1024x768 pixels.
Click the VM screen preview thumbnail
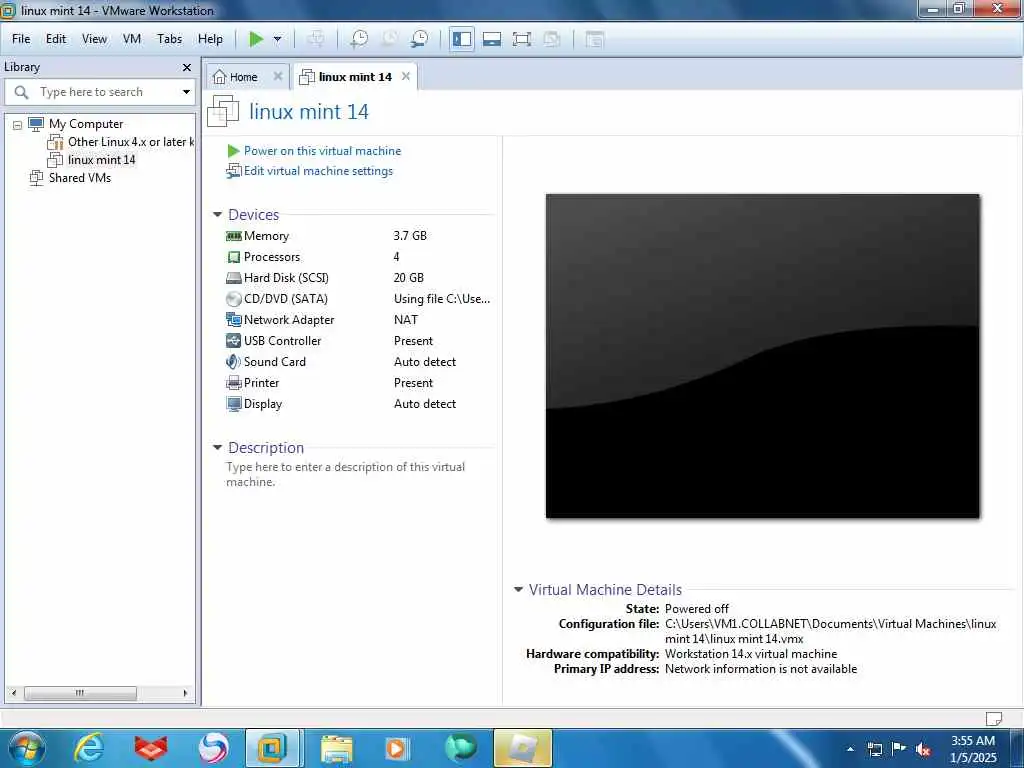point(762,356)
